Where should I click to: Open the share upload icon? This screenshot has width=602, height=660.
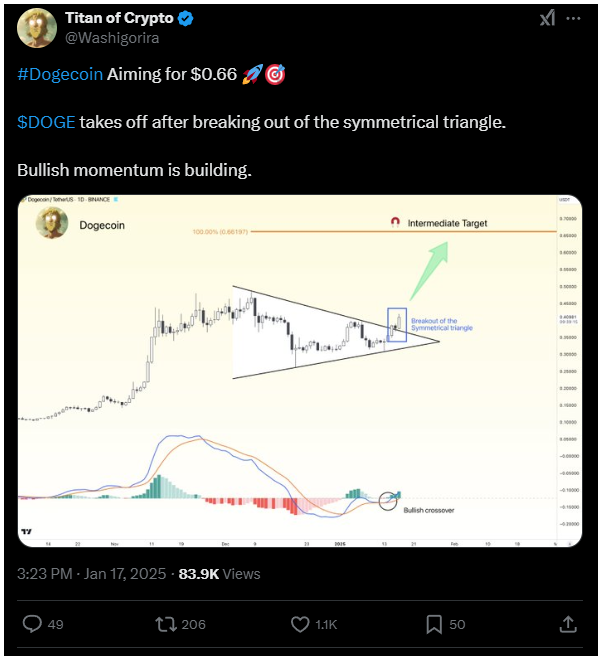tap(568, 624)
